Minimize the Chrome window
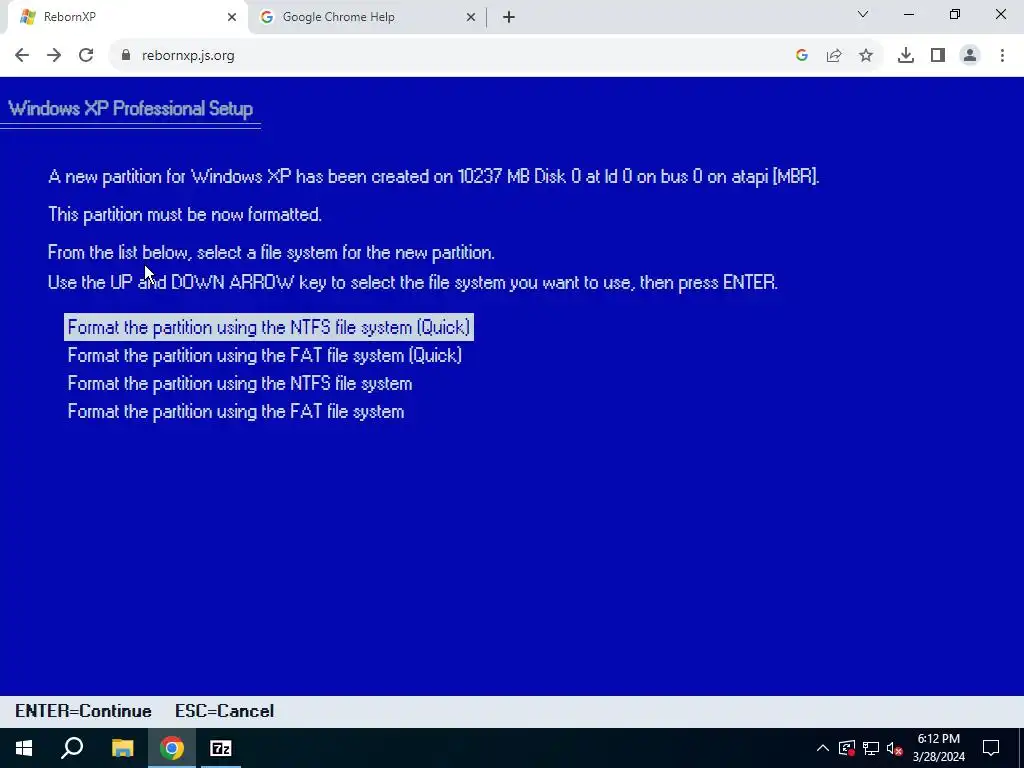Image resolution: width=1024 pixels, height=768 pixels. pyautogui.click(x=909, y=14)
